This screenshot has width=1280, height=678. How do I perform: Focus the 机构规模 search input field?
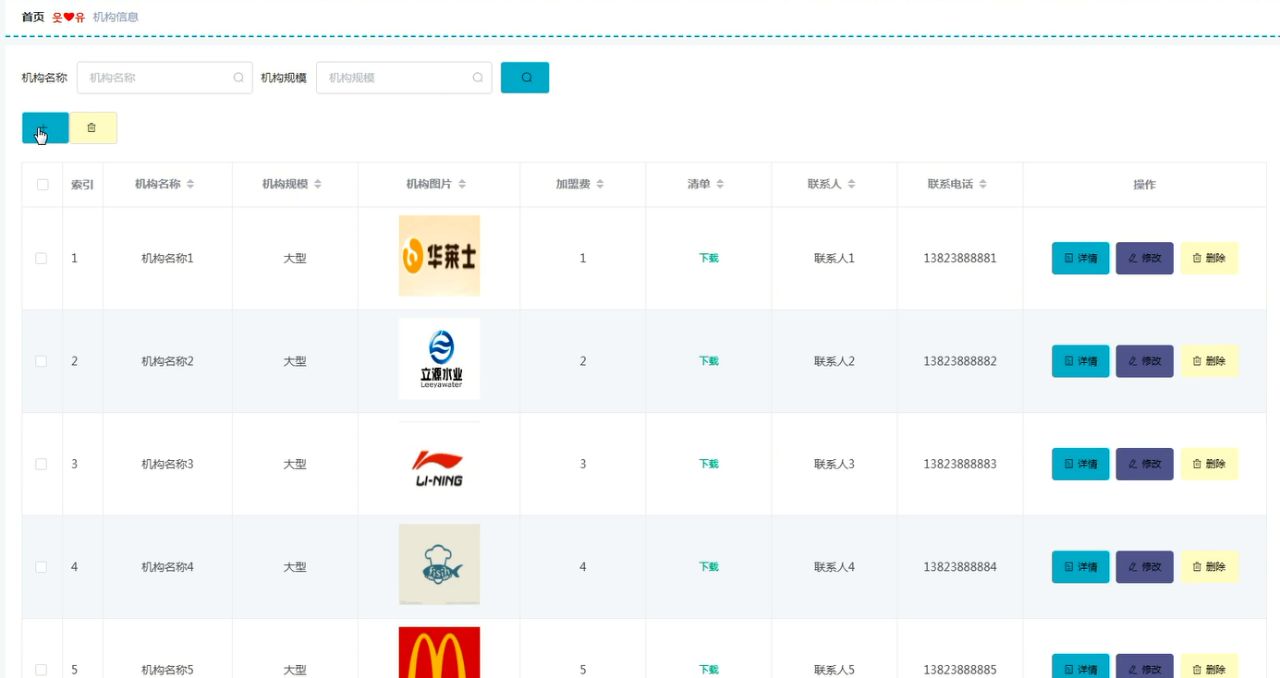(x=404, y=78)
